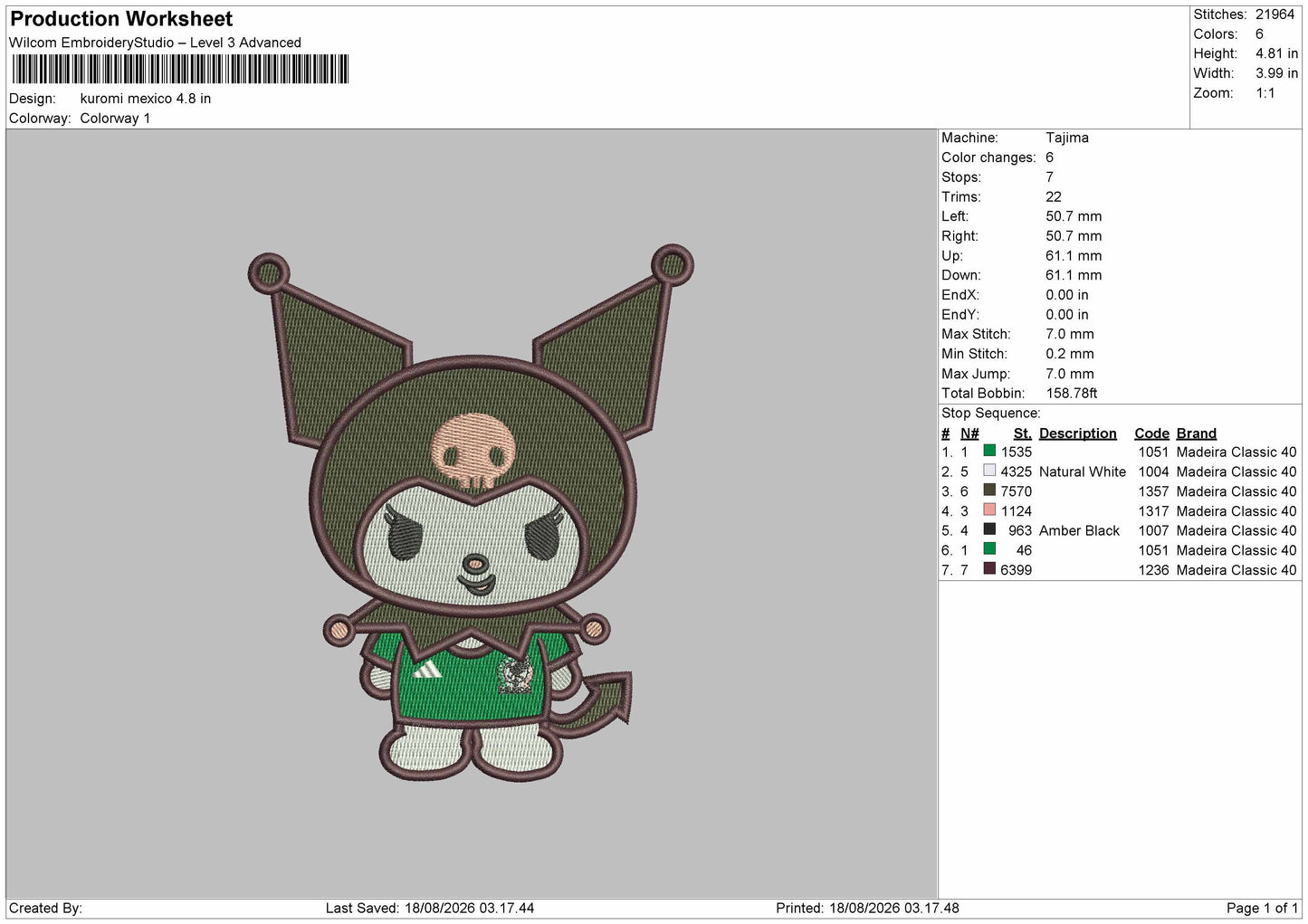Click the 'Colors:' label in the header
This screenshot has height=924, width=1308.
point(1216,34)
